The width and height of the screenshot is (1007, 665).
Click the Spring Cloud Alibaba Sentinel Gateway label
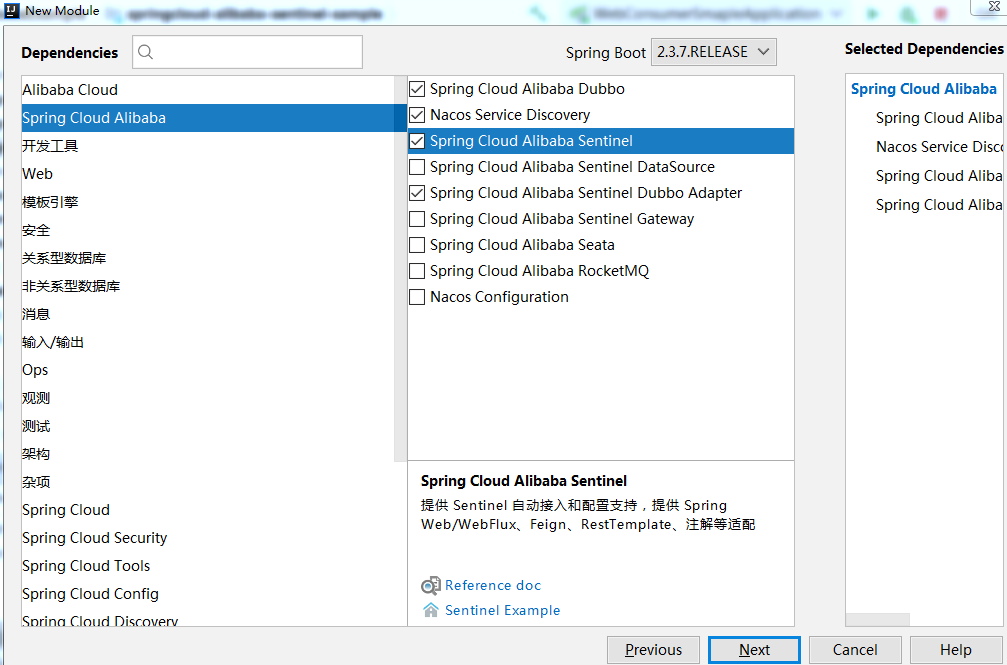(562, 219)
